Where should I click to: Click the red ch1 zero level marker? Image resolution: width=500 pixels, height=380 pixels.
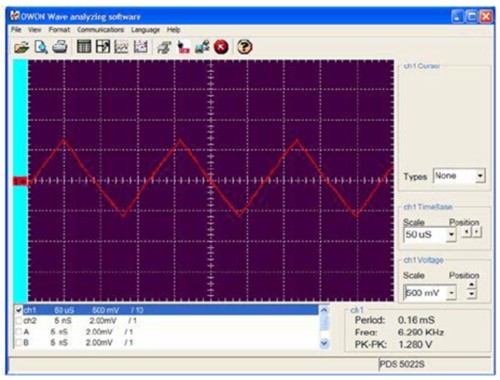click(20, 181)
